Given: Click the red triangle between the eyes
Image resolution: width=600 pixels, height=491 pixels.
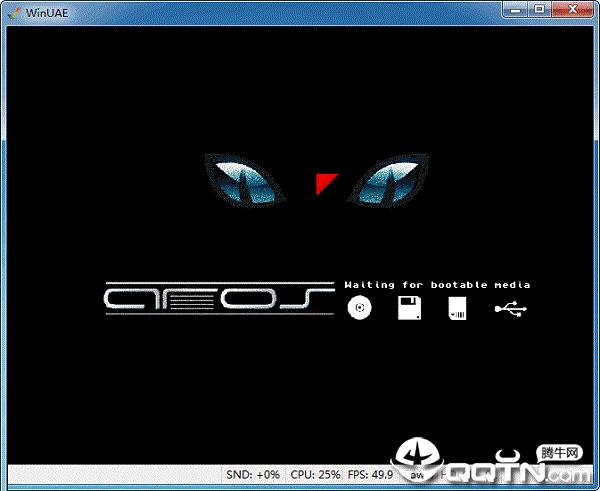Looking at the screenshot, I should [326, 184].
